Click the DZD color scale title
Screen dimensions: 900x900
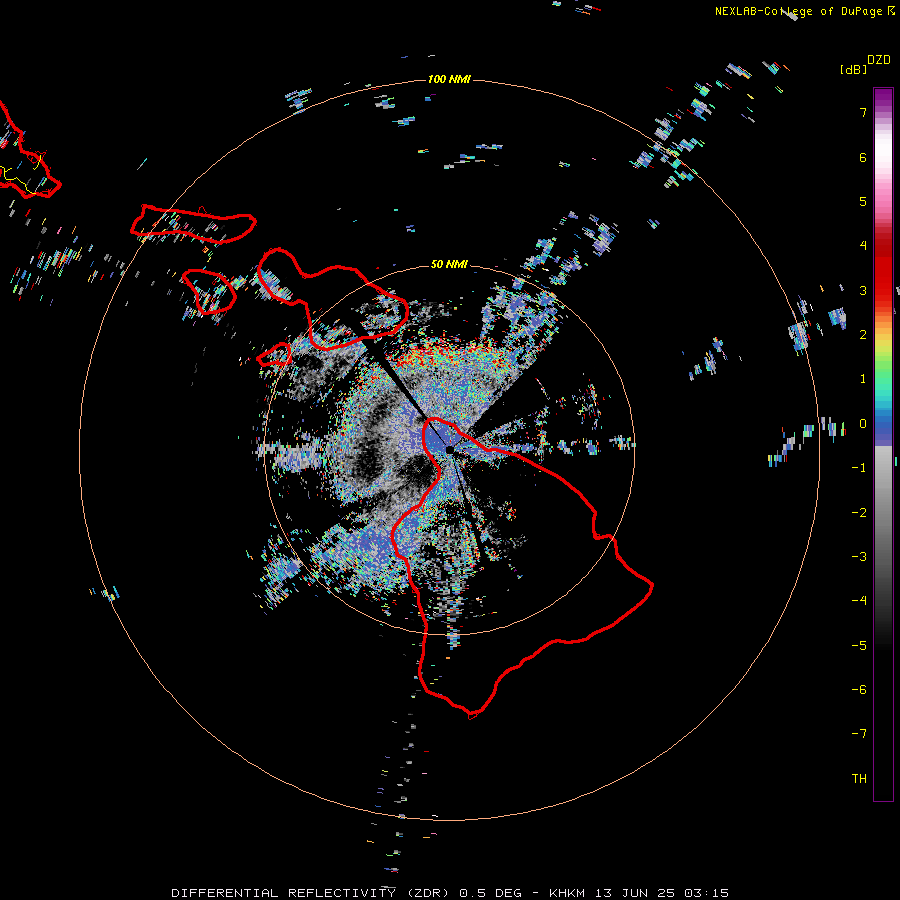[x=879, y=60]
